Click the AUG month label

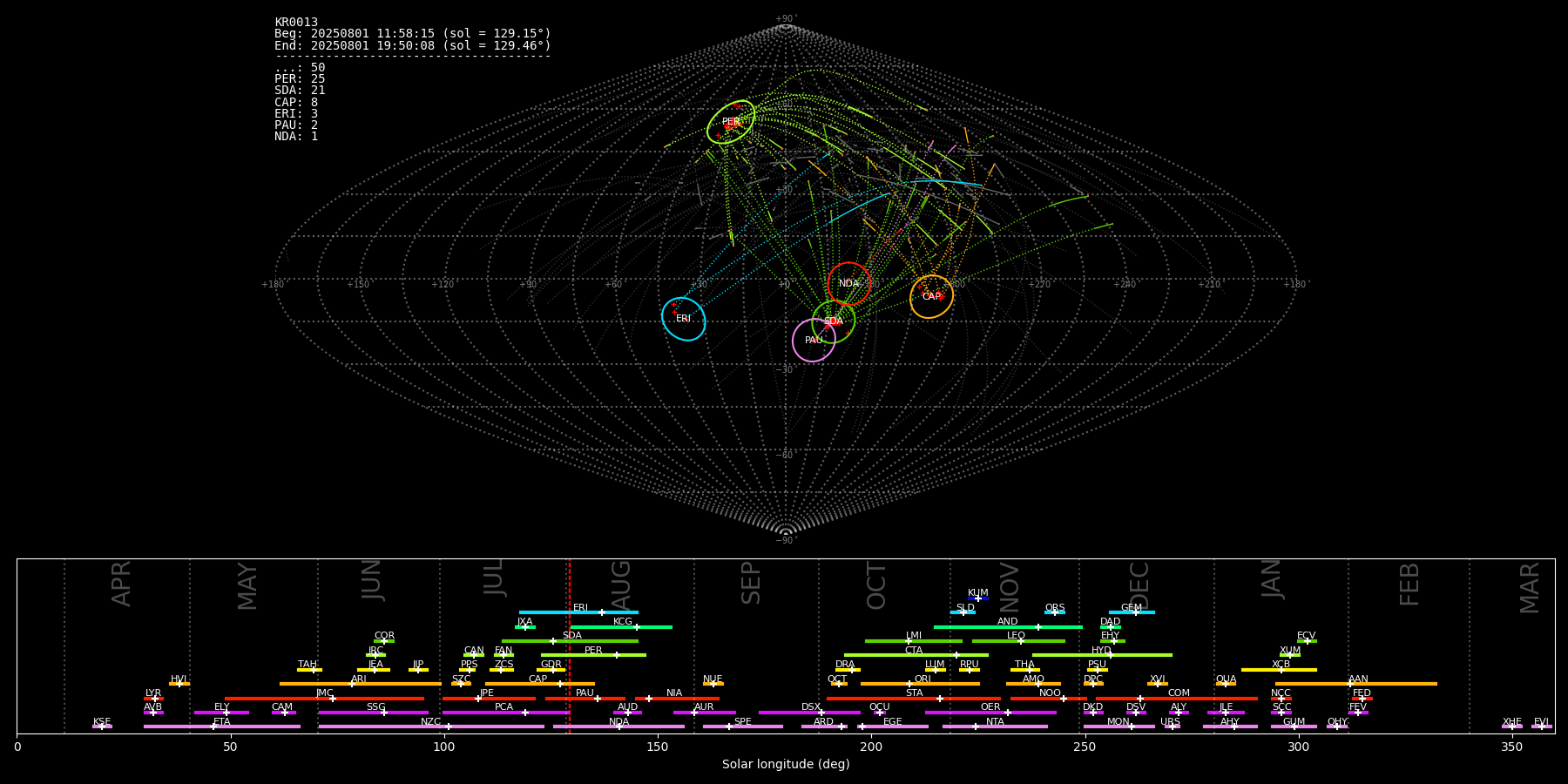622,585
